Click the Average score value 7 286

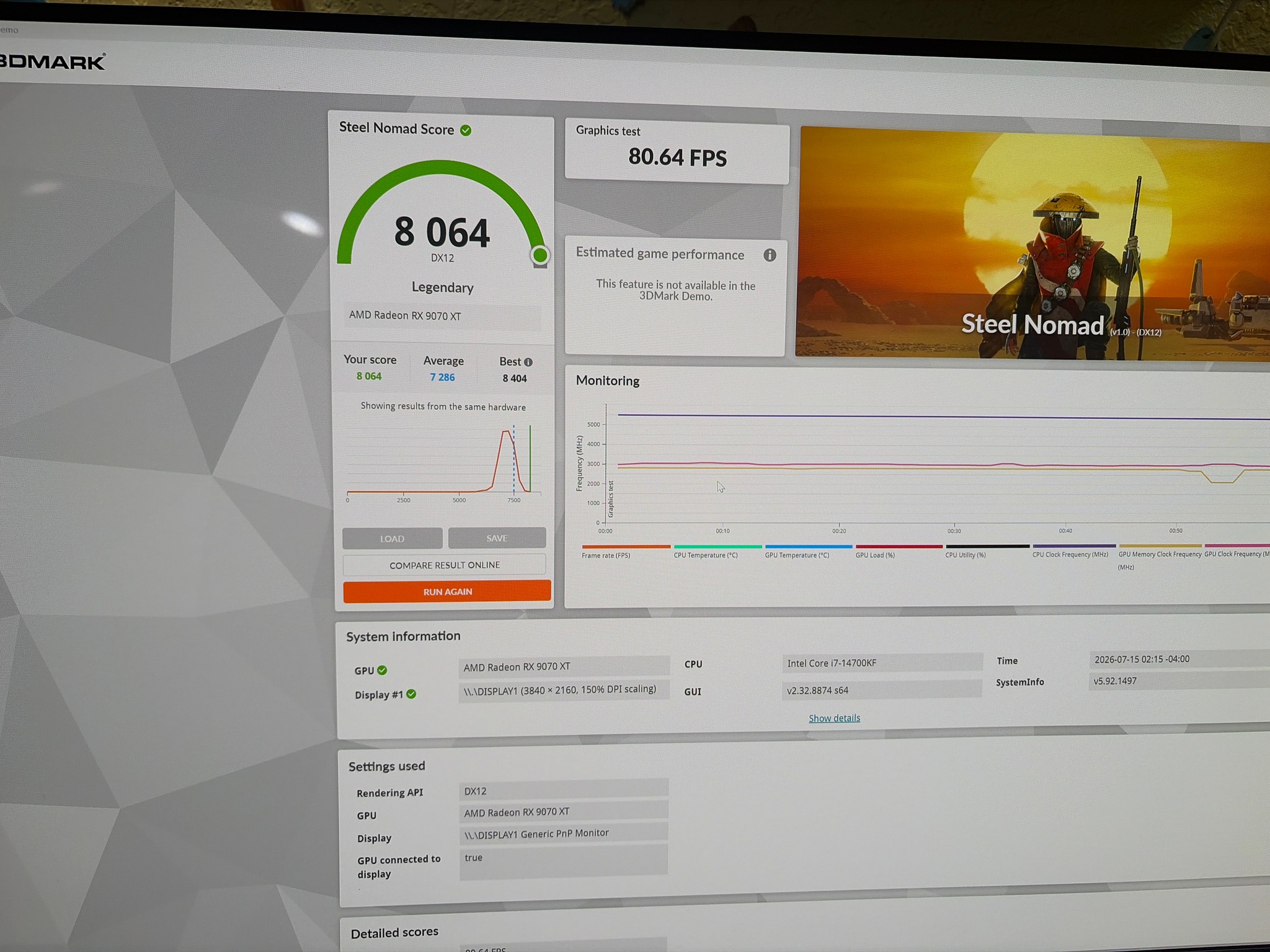tap(442, 377)
